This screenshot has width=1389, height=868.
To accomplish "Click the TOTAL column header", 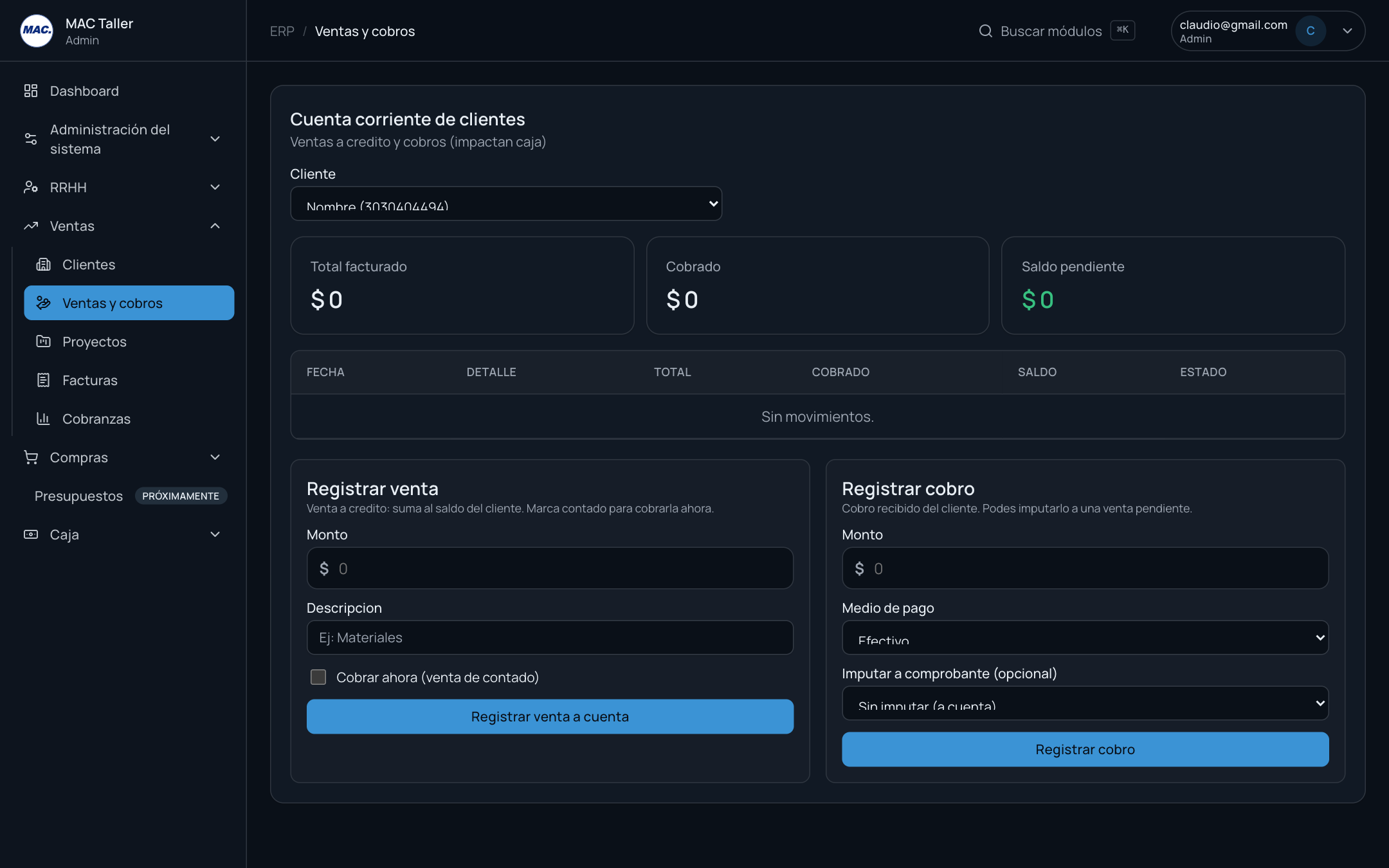I will [673, 372].
